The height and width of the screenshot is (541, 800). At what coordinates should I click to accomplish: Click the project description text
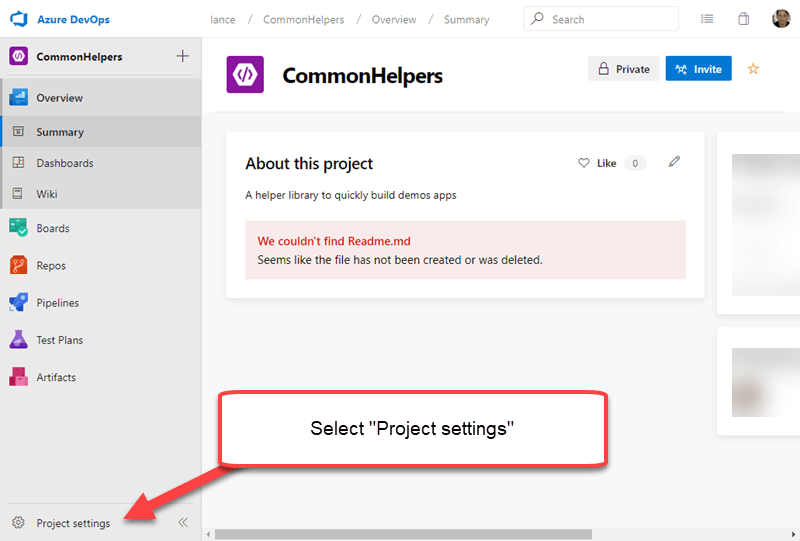click(351, 195)
